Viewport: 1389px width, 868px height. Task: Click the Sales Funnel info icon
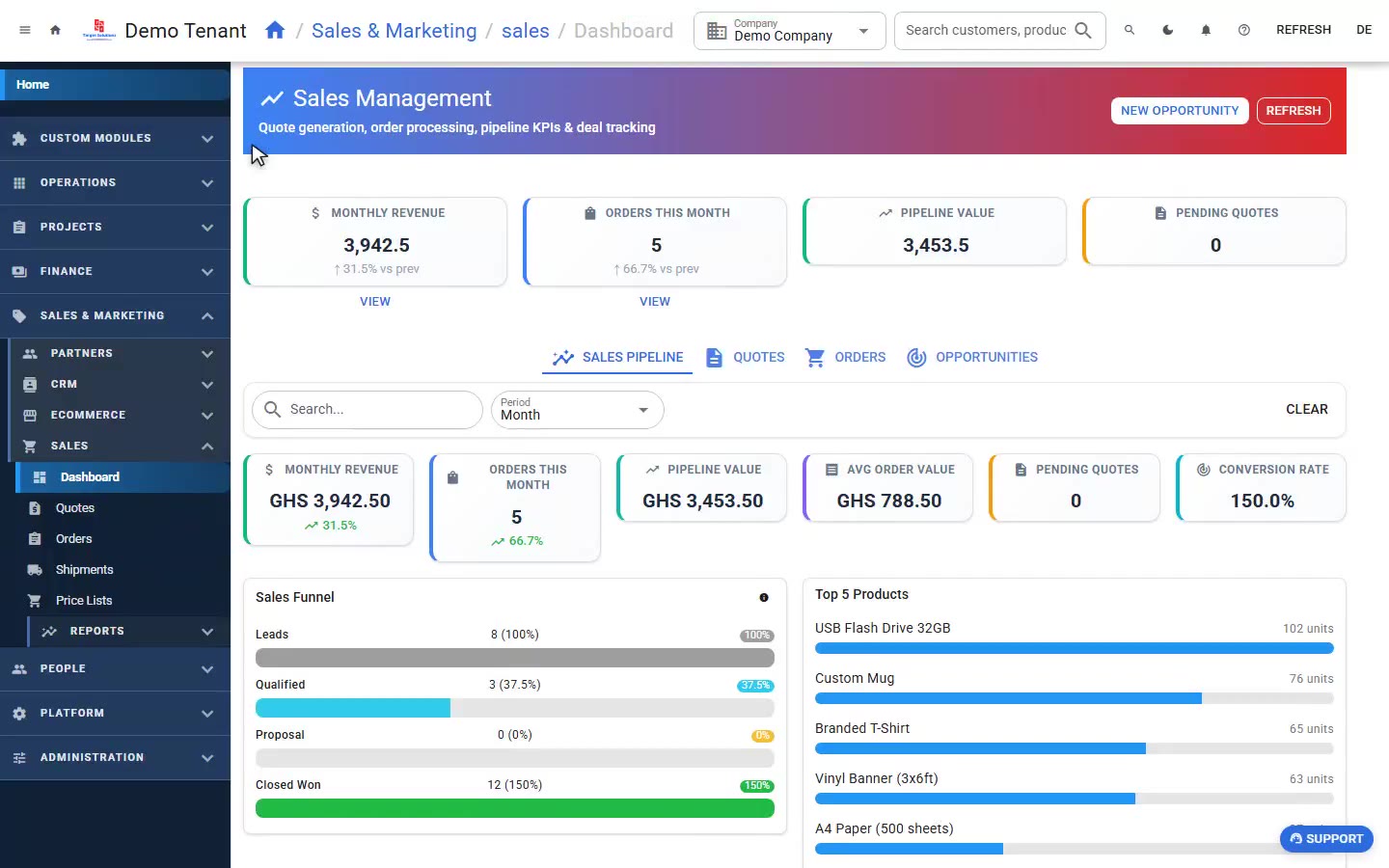point(764,598)
